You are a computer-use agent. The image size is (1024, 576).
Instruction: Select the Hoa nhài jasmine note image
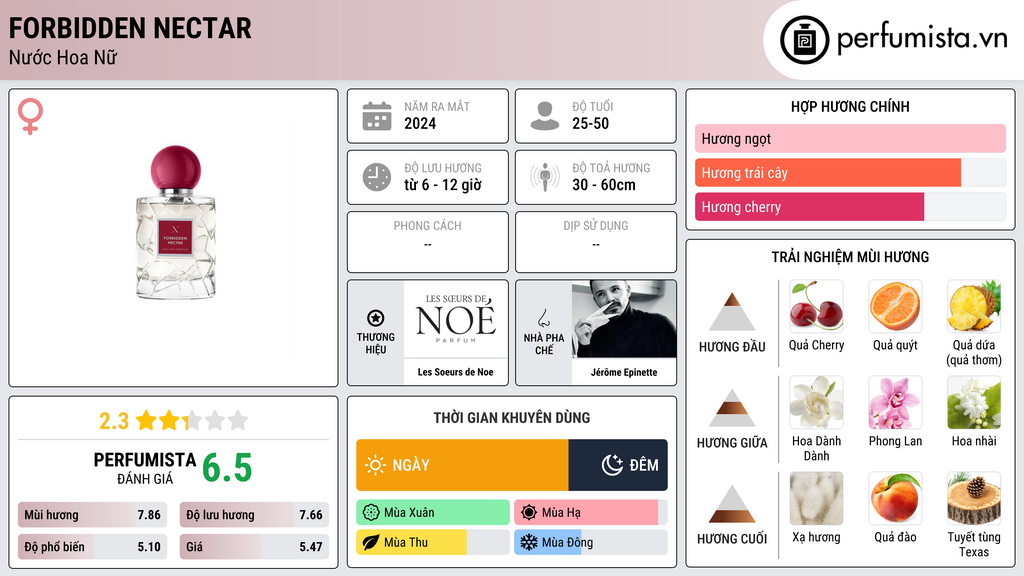974,402
